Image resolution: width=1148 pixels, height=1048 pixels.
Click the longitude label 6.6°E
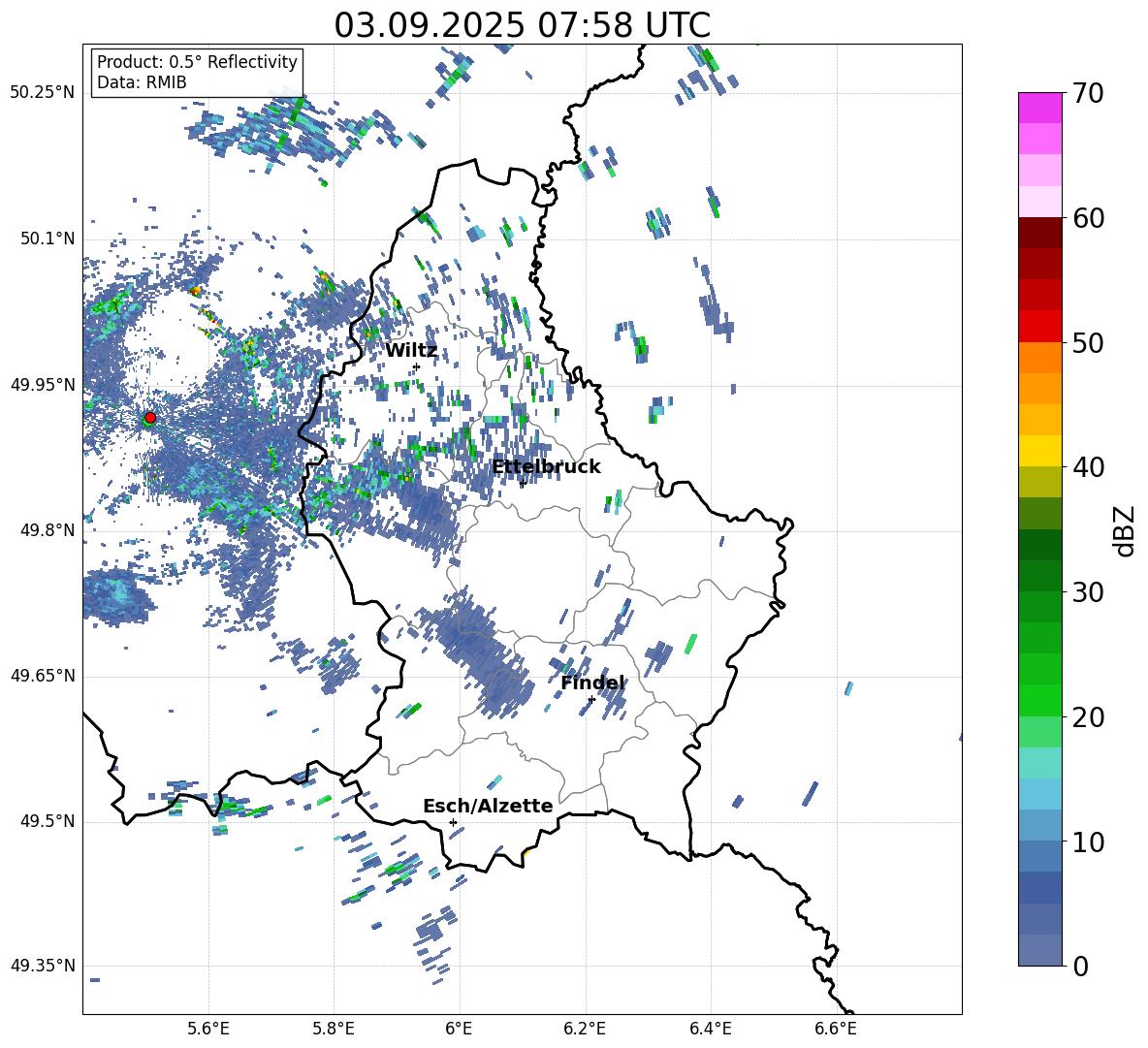click(x=836, y=1029)
